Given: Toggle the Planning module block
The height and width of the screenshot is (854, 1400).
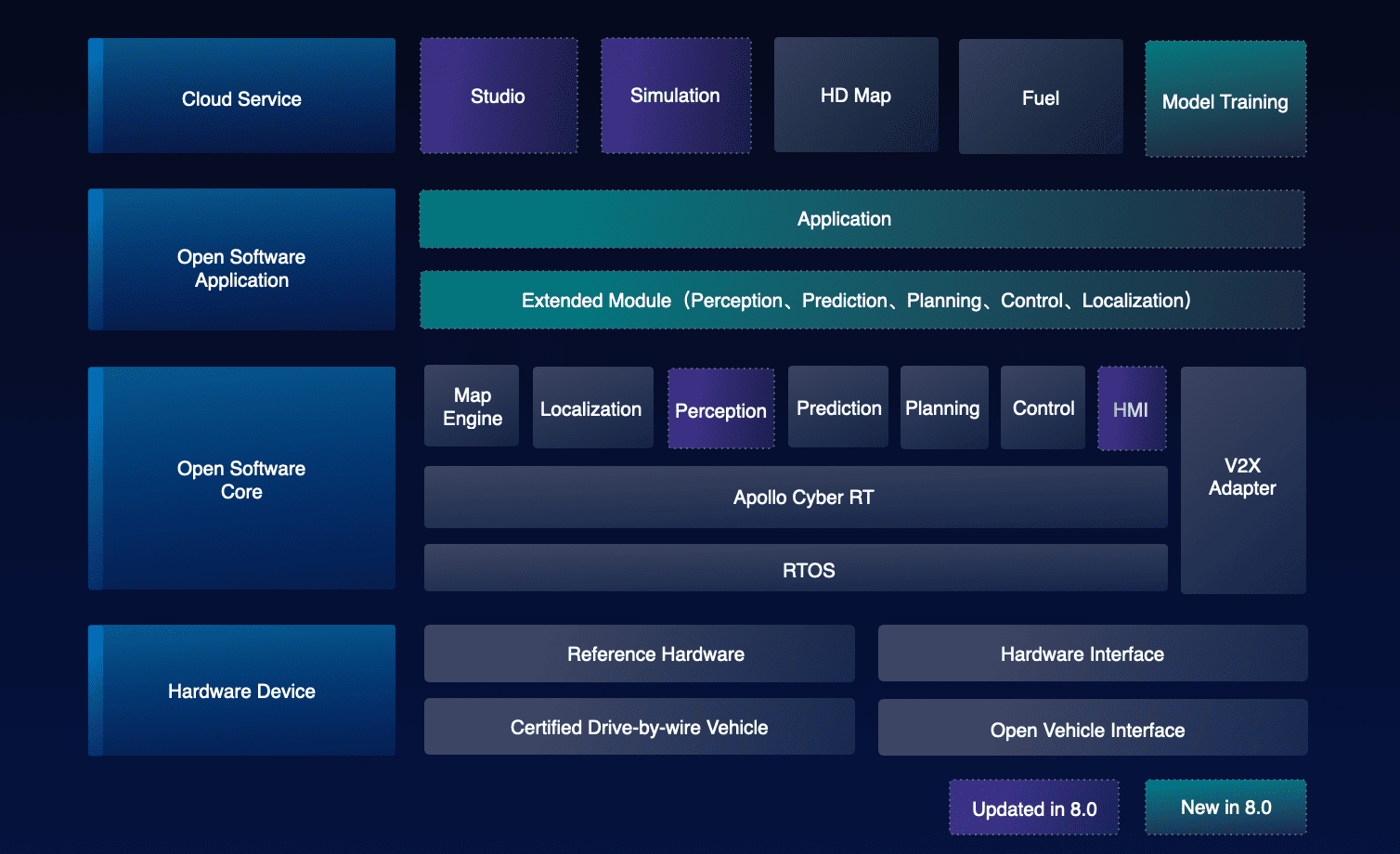Looking at the screenshot, I should [x=943, y=408].
